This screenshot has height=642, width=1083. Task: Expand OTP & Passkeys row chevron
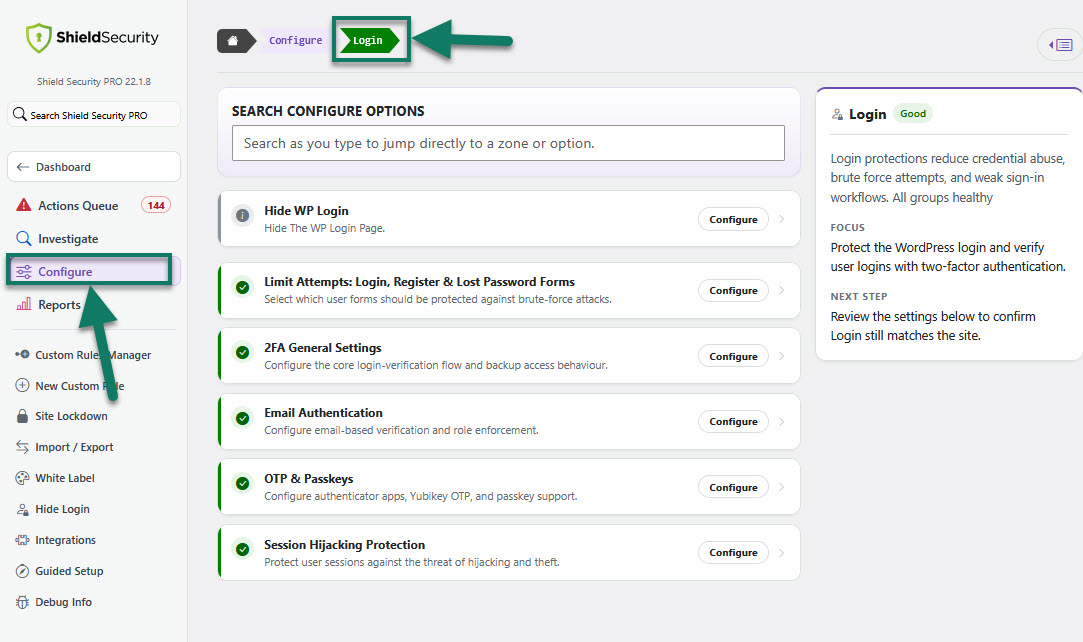pyautogui.click(x=782, y=487)
